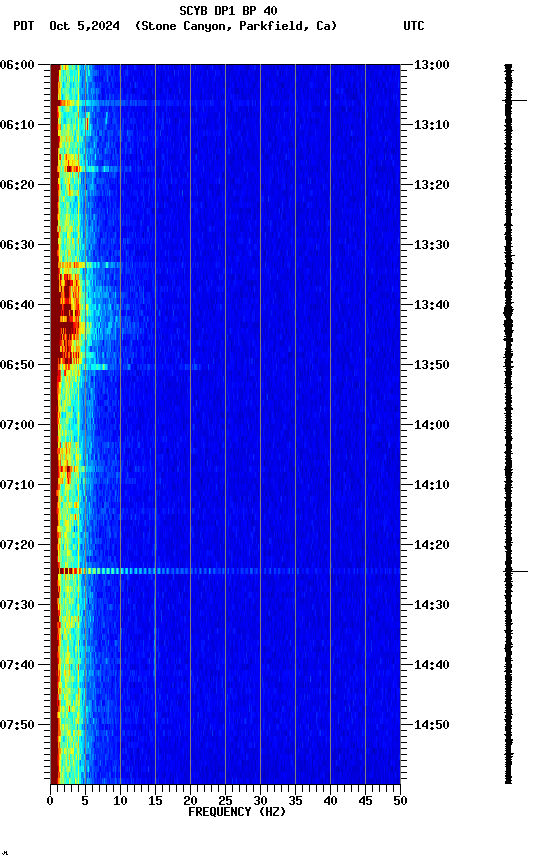
Task: Click the 14:40 UTC time label
Action: (431, 666)
